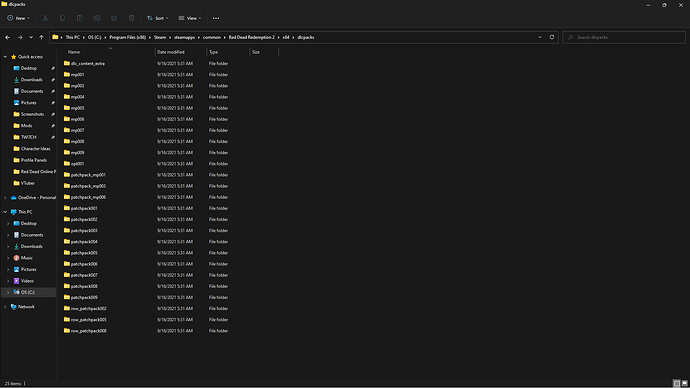Click 'Red Dead Redemption 2' breadcrumb
The height and width of the screenshot is (388, 690).
(252, 37)
